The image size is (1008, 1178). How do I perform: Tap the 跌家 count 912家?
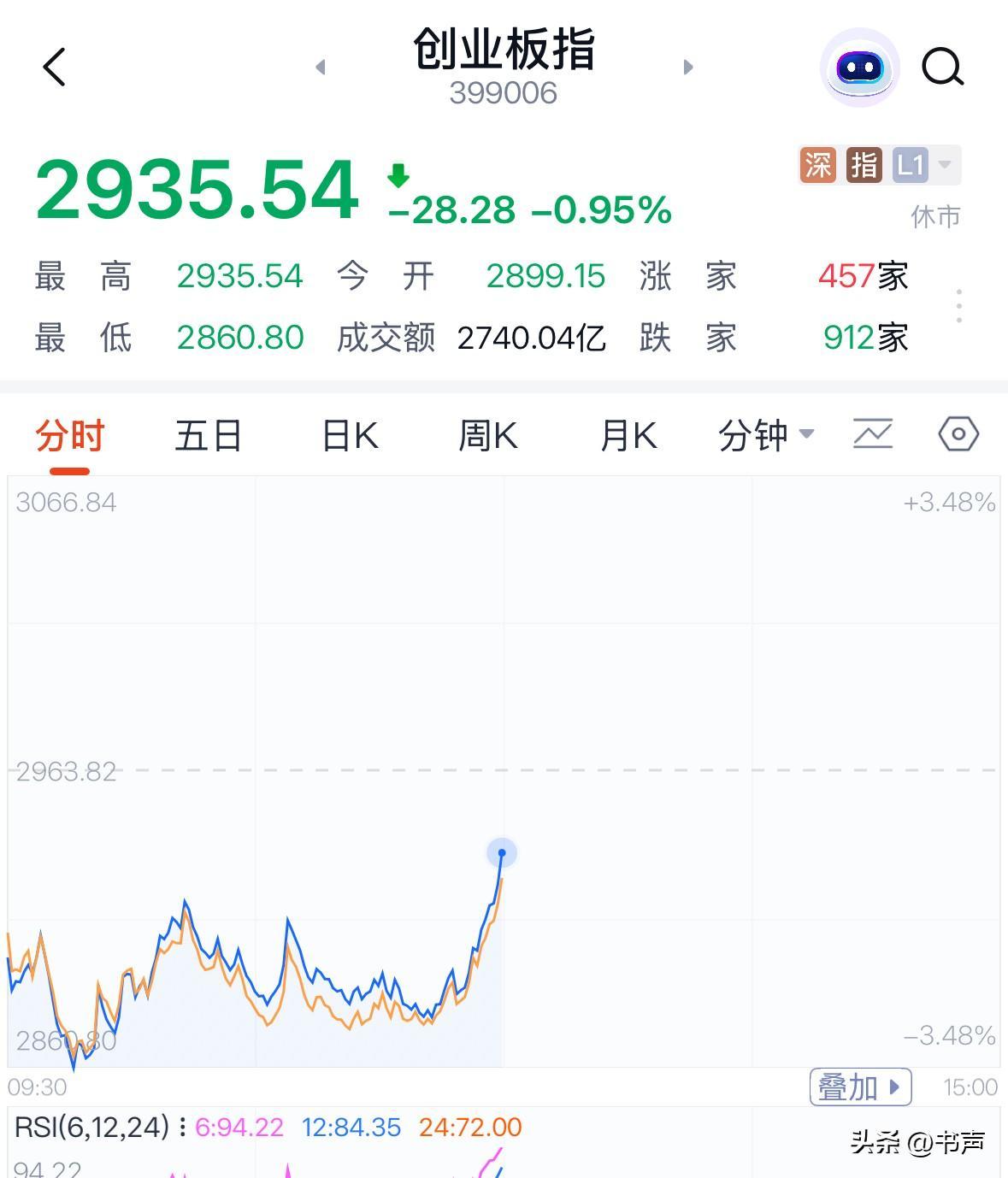865,338
